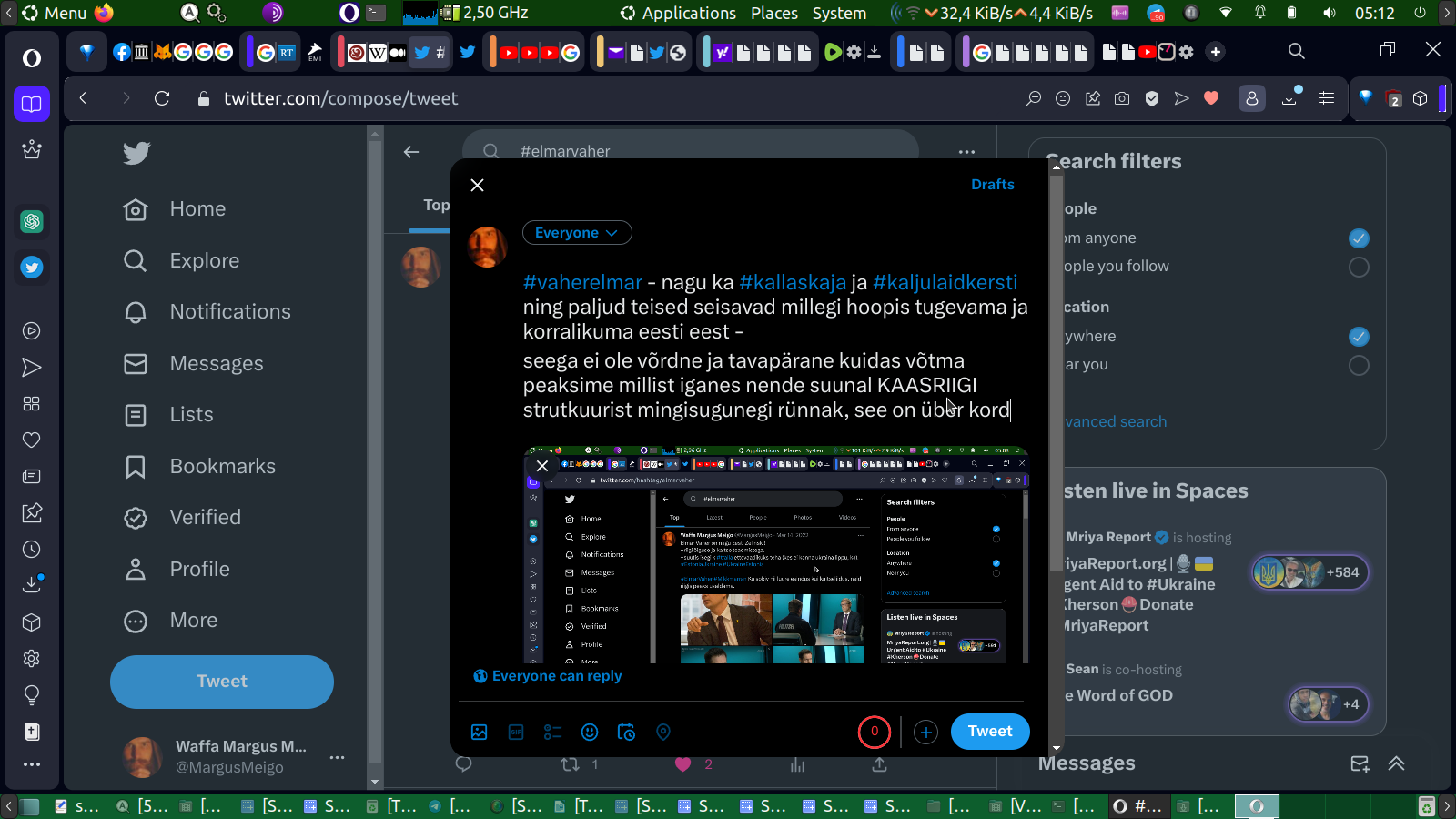Switch to the Top search tab

pos(436,206)
